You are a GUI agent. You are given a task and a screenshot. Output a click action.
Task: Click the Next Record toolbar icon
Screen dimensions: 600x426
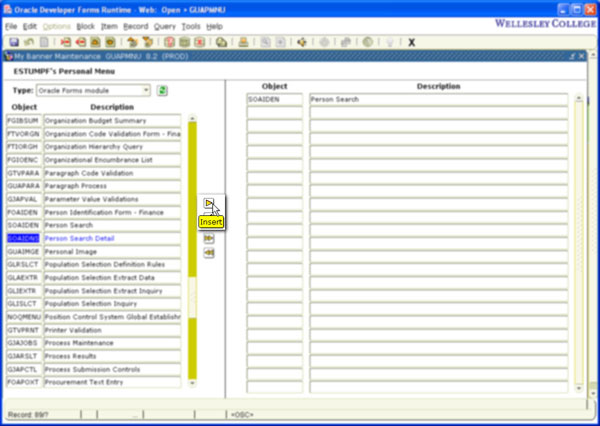tap(110, 42)
